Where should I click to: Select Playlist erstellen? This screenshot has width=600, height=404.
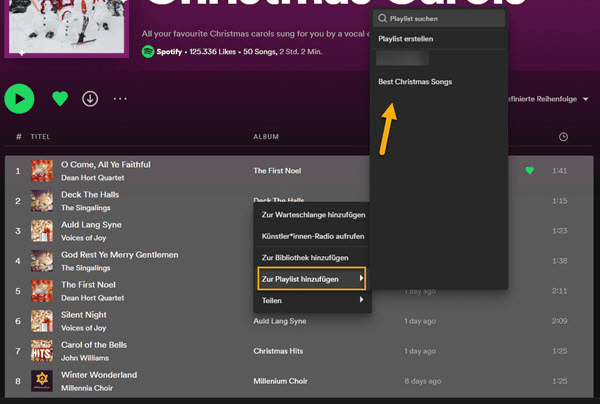coord(406,39)
